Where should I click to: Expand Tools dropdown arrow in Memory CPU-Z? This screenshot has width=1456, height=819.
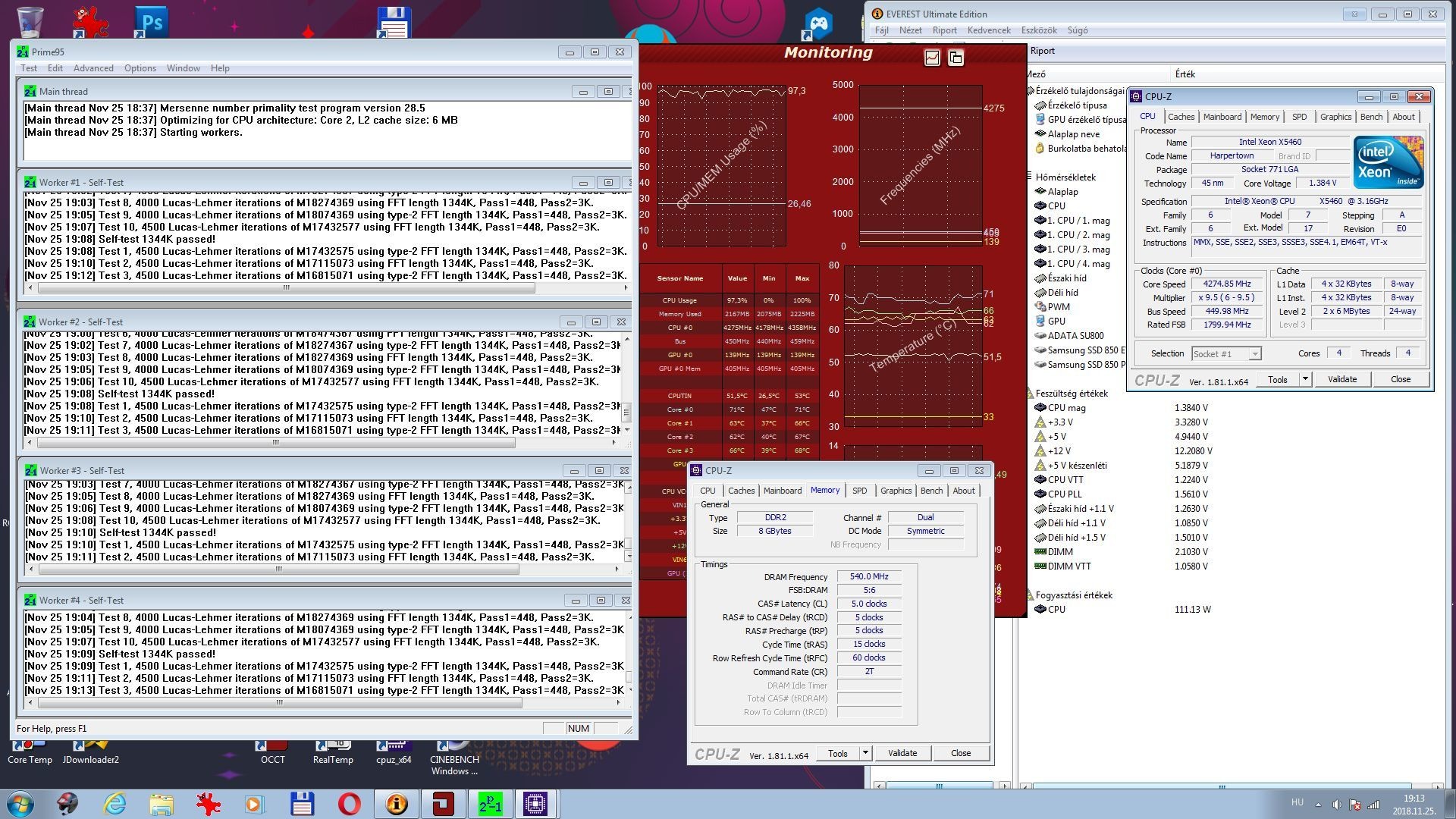[865, 753]
